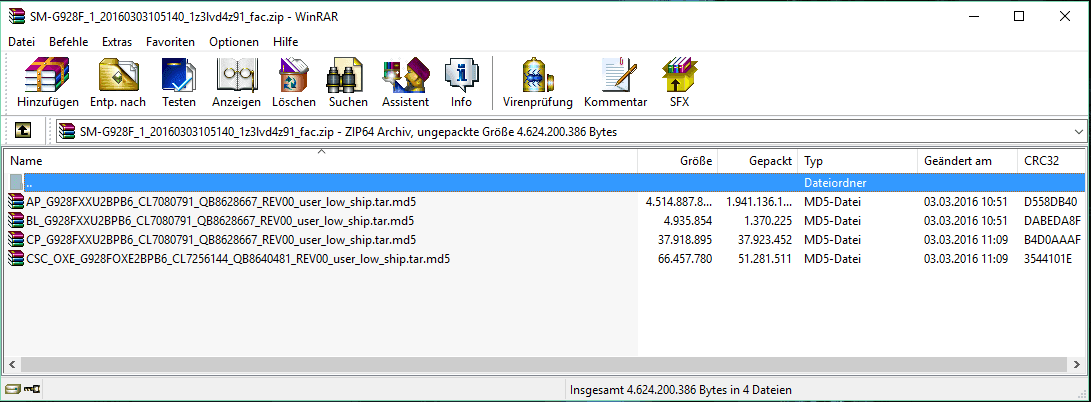
Task: Click the horizontal scrollbar right arrow
Action: pyautogui.click(x=1078, y=364)
